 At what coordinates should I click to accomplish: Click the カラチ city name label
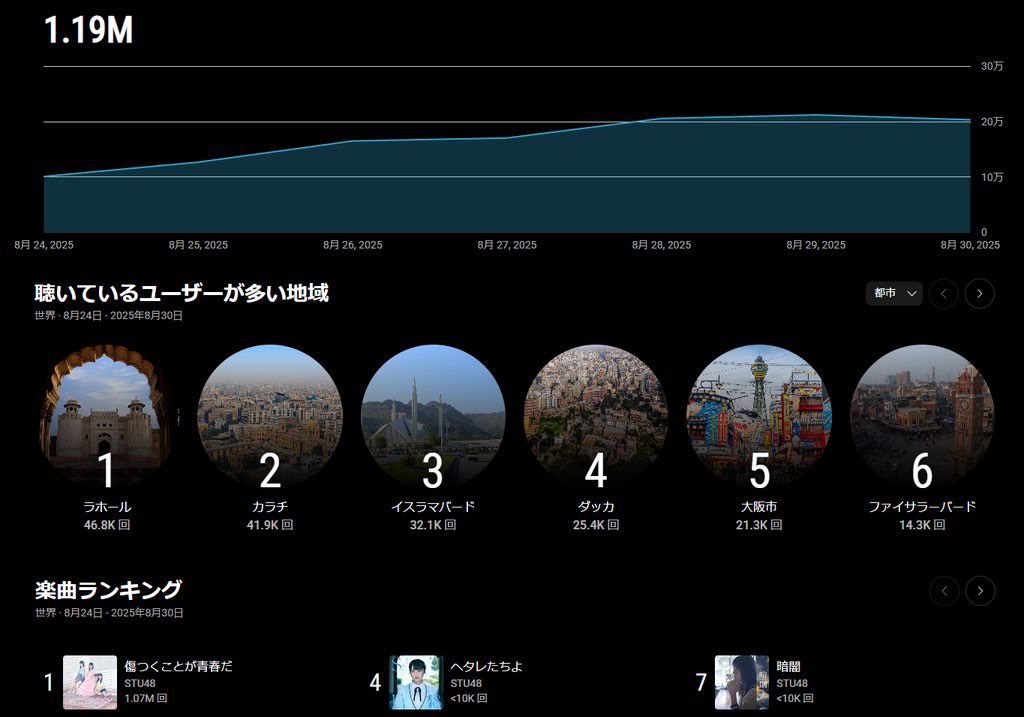(270, 506)
